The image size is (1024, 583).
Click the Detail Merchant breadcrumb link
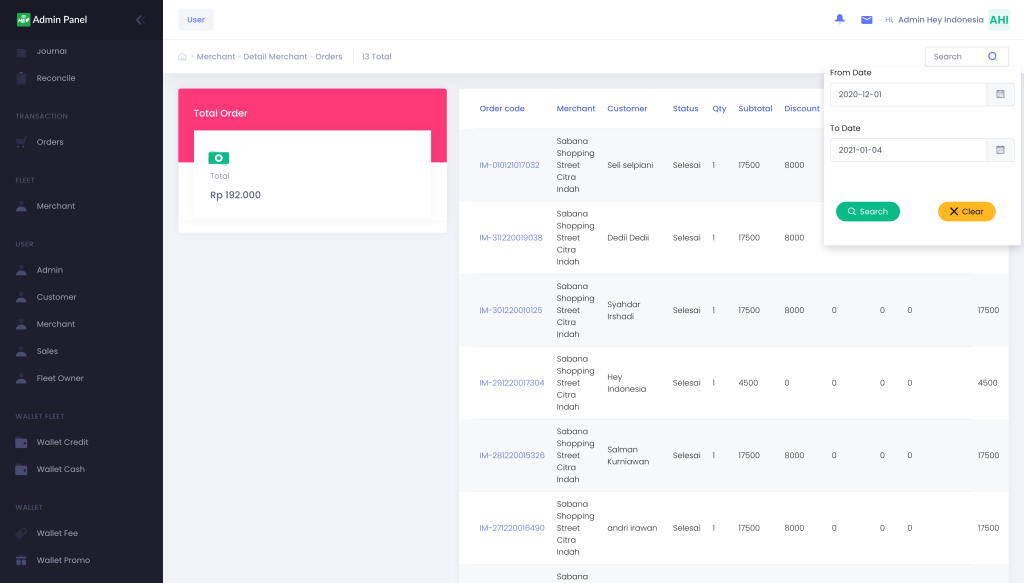point(275,57)
